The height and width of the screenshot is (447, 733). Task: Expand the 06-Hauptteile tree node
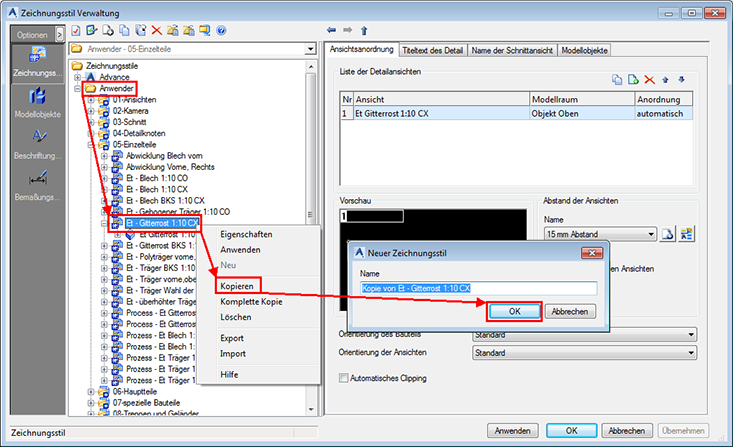(x=91, y=391)
